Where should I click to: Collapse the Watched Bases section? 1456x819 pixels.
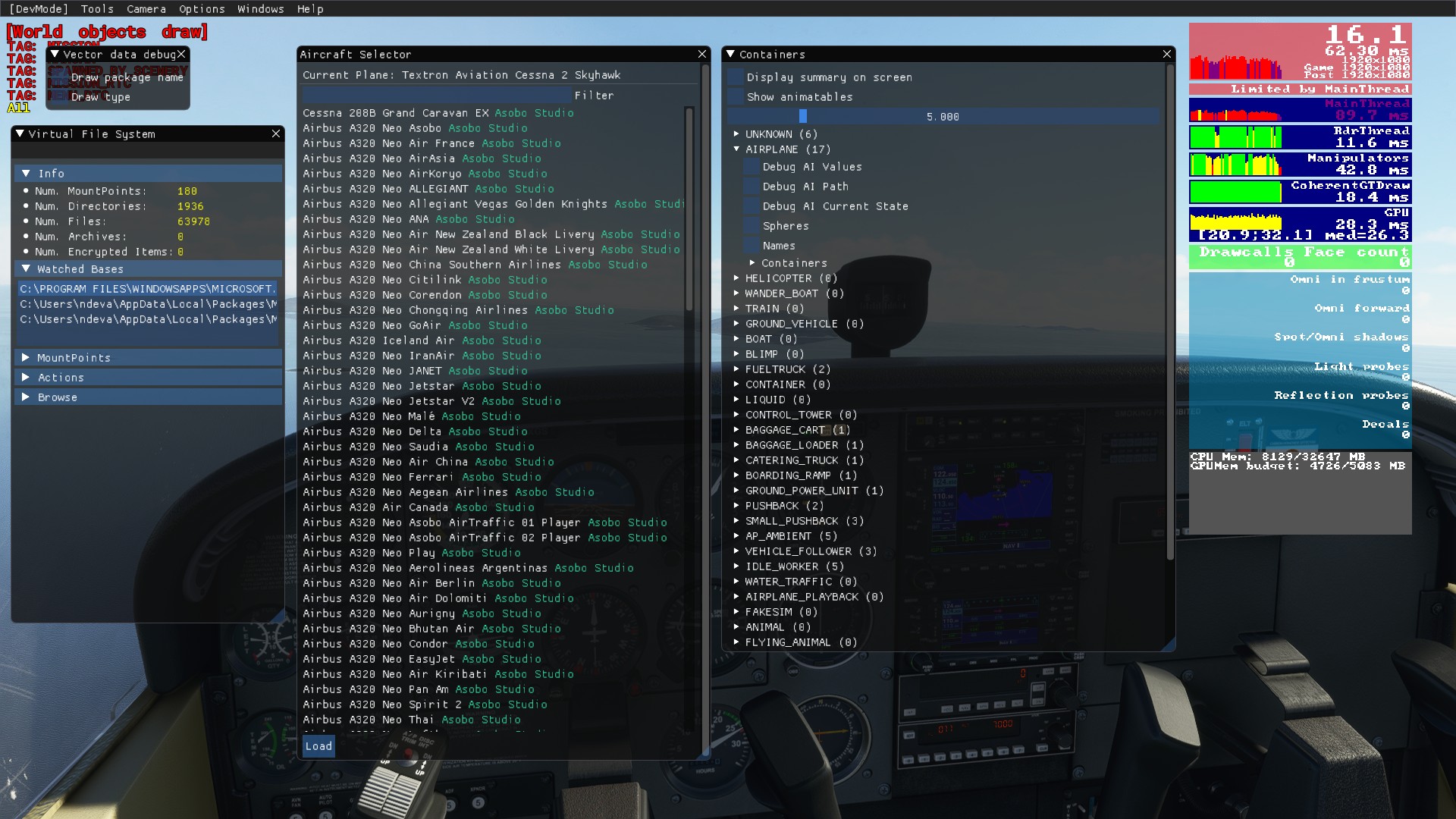(x=148, y=269)
